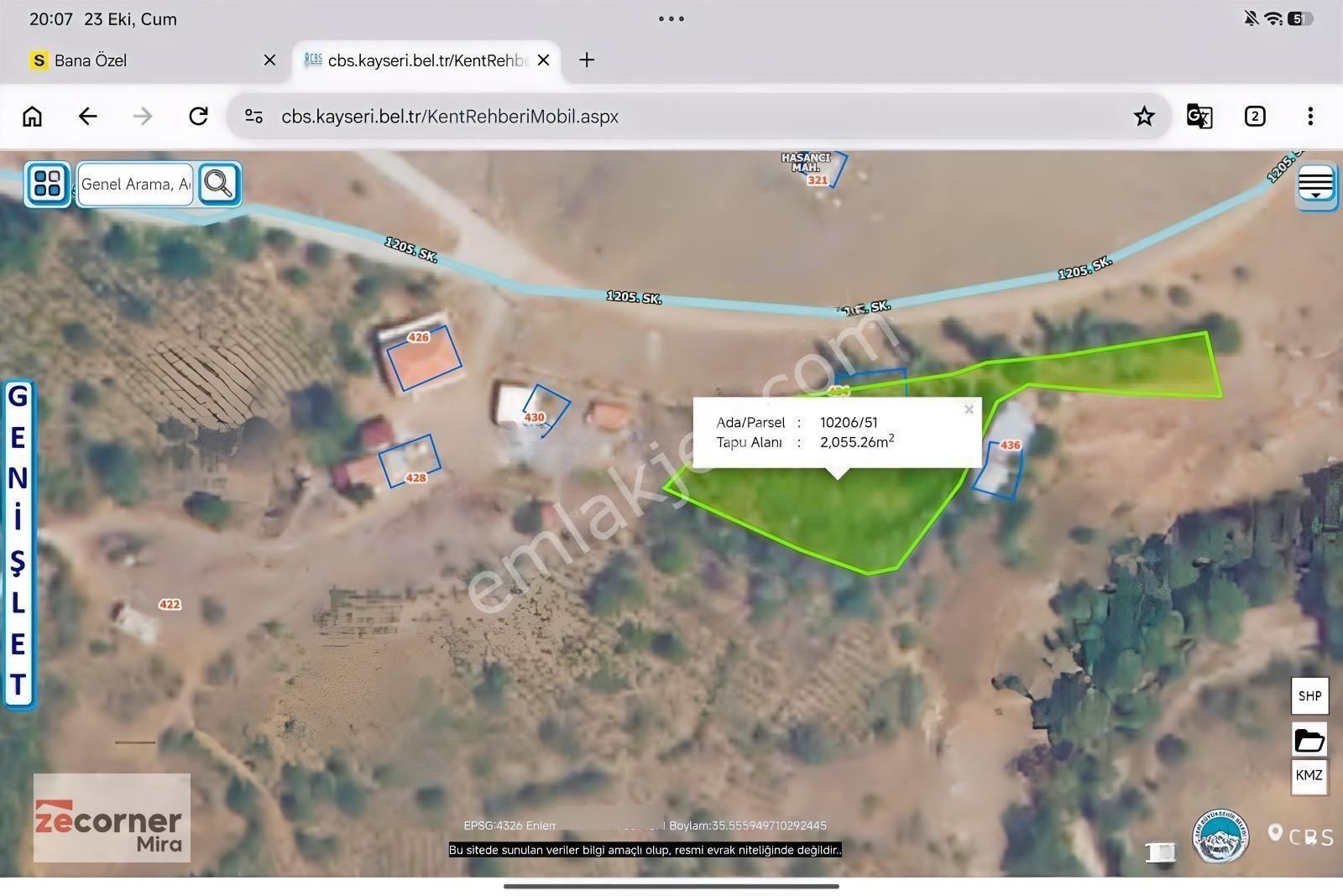The width and height of the screenshot is (1343, 896).
Task: Go to browser home page
Action: [32, 116]
